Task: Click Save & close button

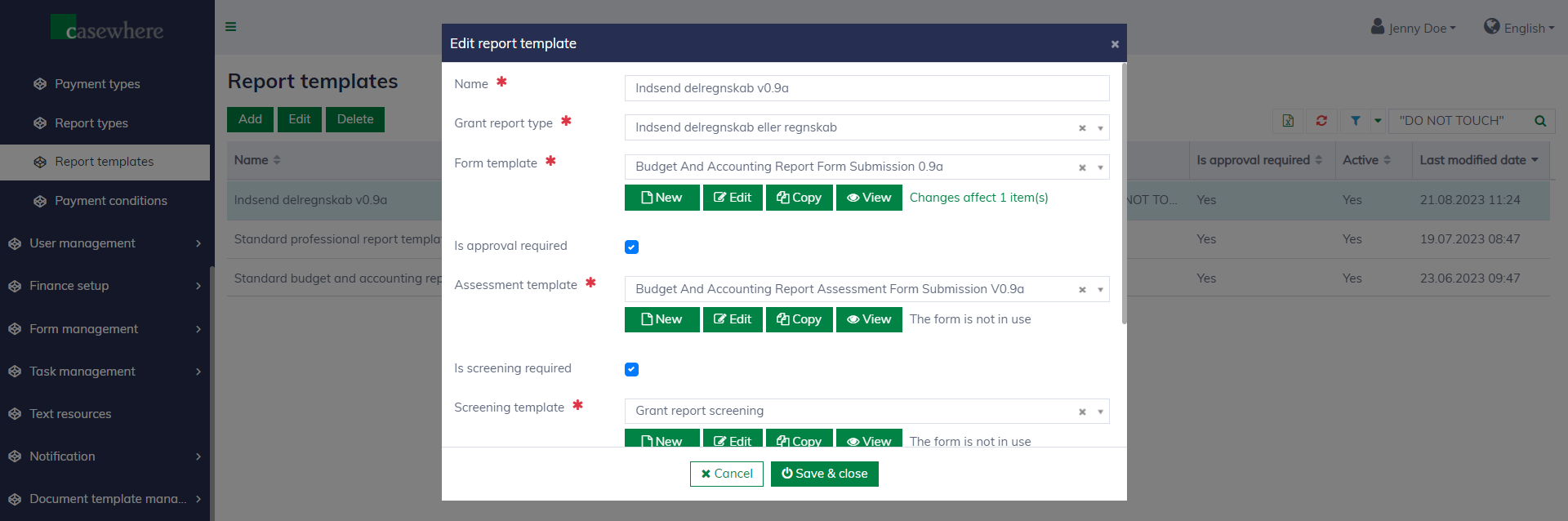Action: point(824,474)
